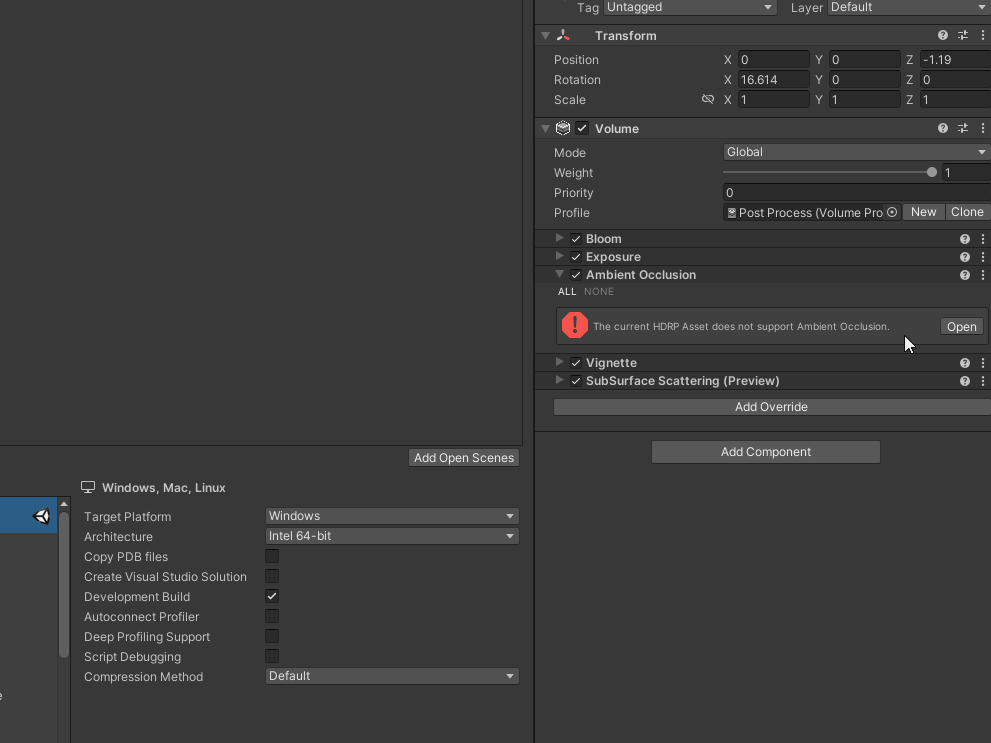
Task: Disable the Development Build checkbox
Action: click(271, 596)
